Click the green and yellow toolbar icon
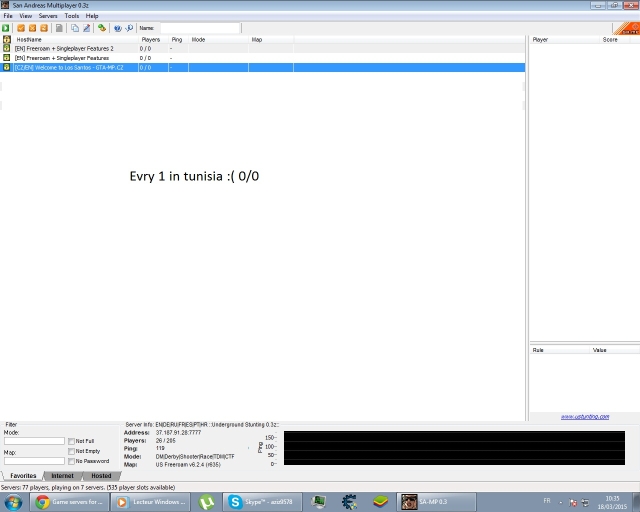This screenshot has height=512, width=640. 102,28
